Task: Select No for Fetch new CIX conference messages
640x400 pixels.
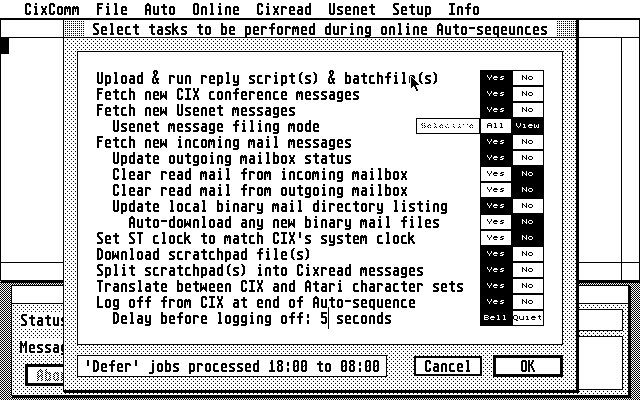Action: (527, 94)
